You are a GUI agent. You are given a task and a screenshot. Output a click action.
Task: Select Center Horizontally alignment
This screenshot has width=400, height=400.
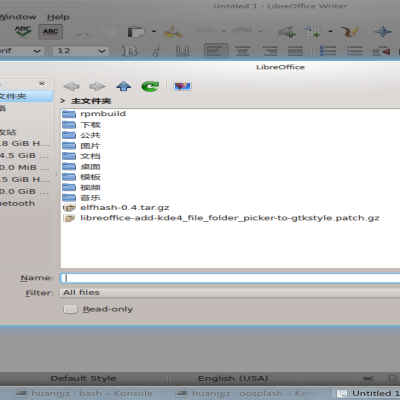242,51
